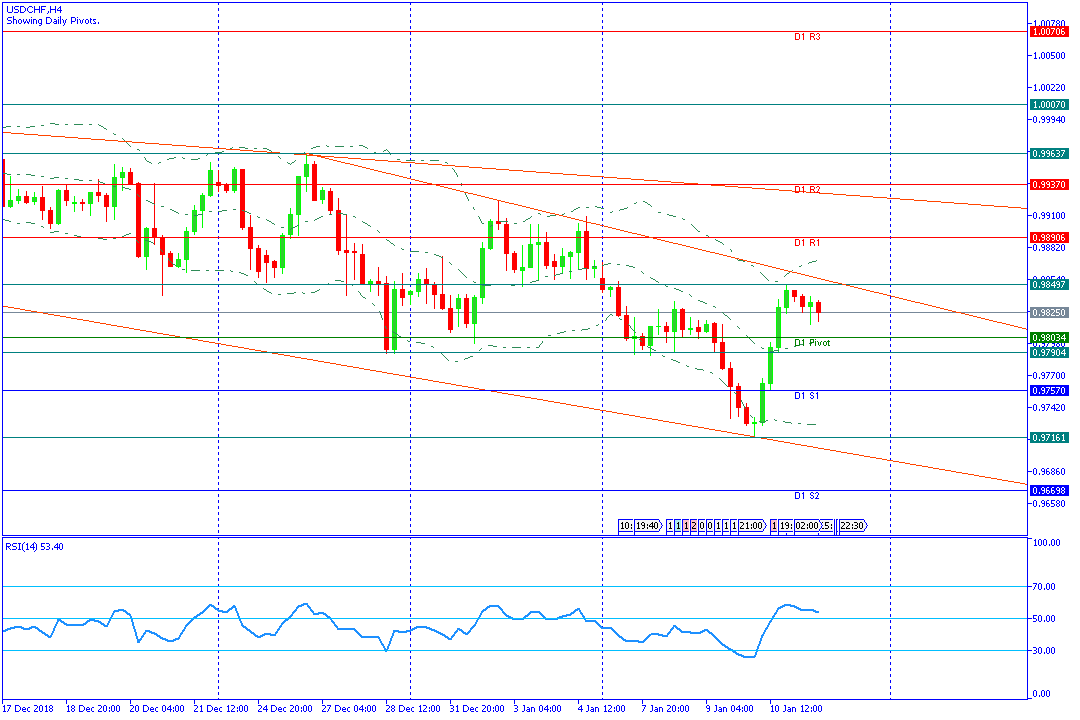Click the 21:00 event marker flag

(x=752, y=526)
